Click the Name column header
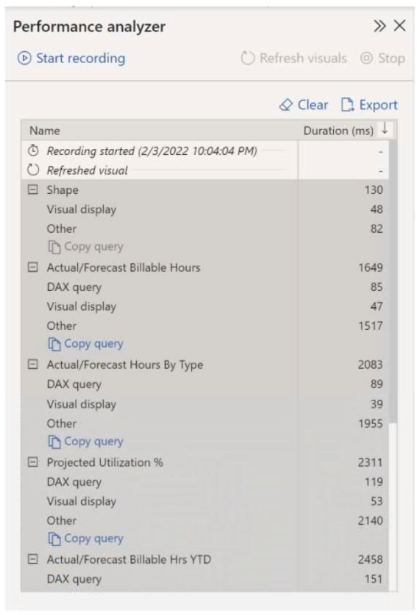The height and width of the screenshot is (615, 417). [45, 131]
